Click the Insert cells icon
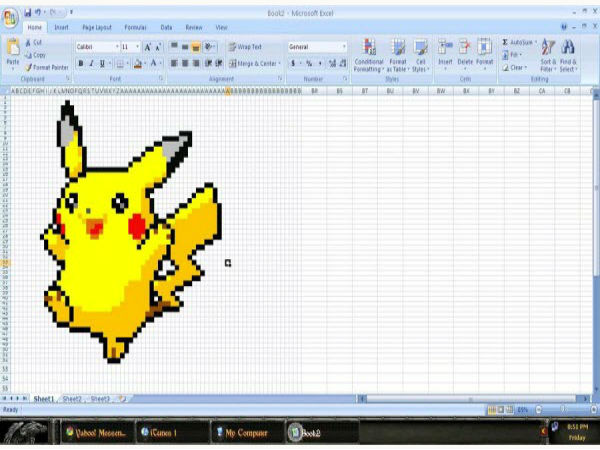The image size is (600, 450). click(x=445, y=52)
